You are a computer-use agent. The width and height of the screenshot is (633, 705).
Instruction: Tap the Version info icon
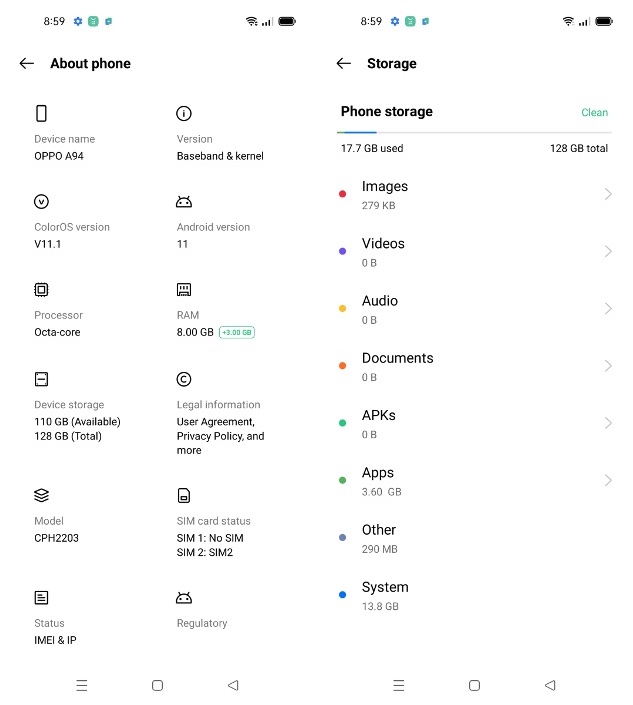(x=184, y=113)
